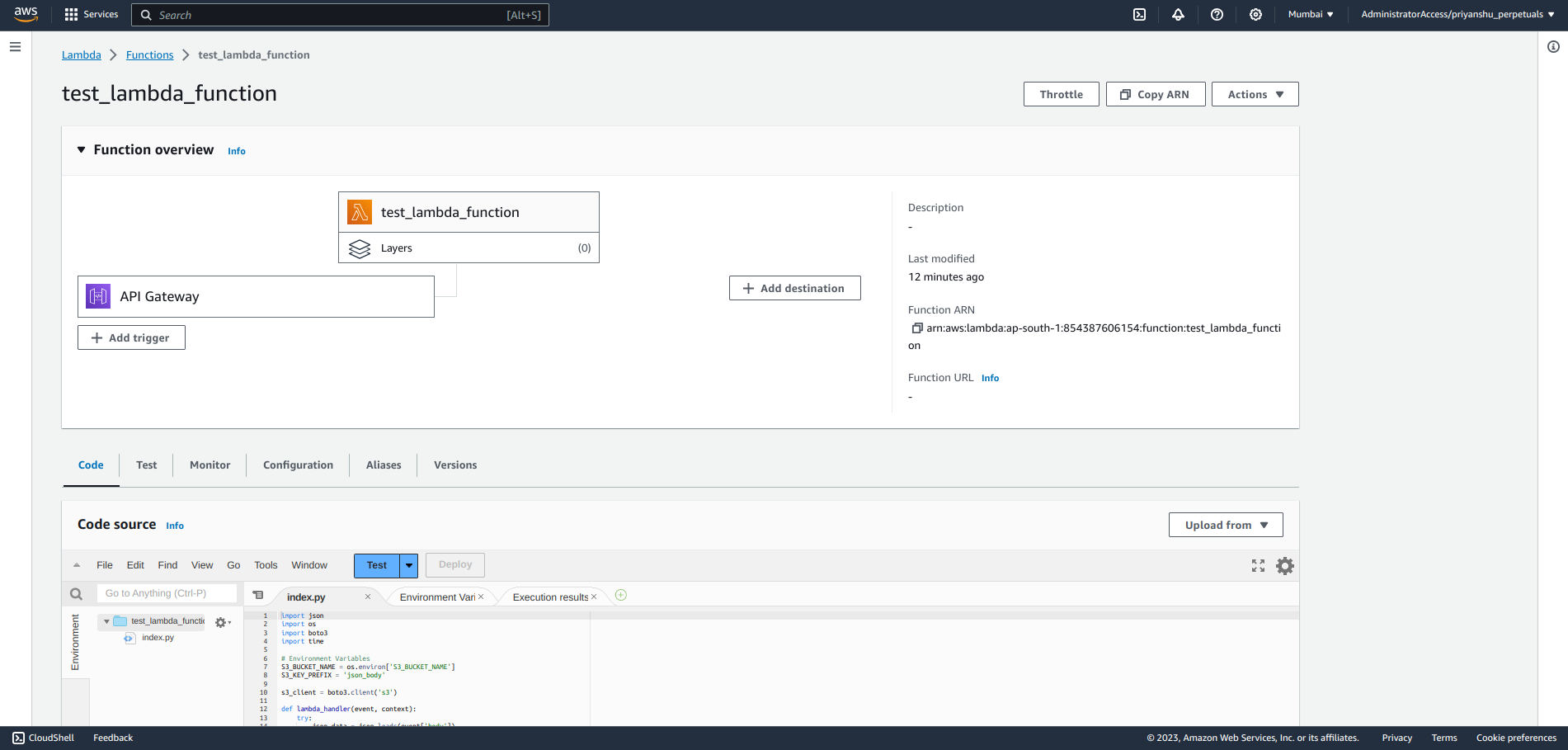Switch to the Versions tab
This screenshot has width=1568, height=750.
coord(455,465)
